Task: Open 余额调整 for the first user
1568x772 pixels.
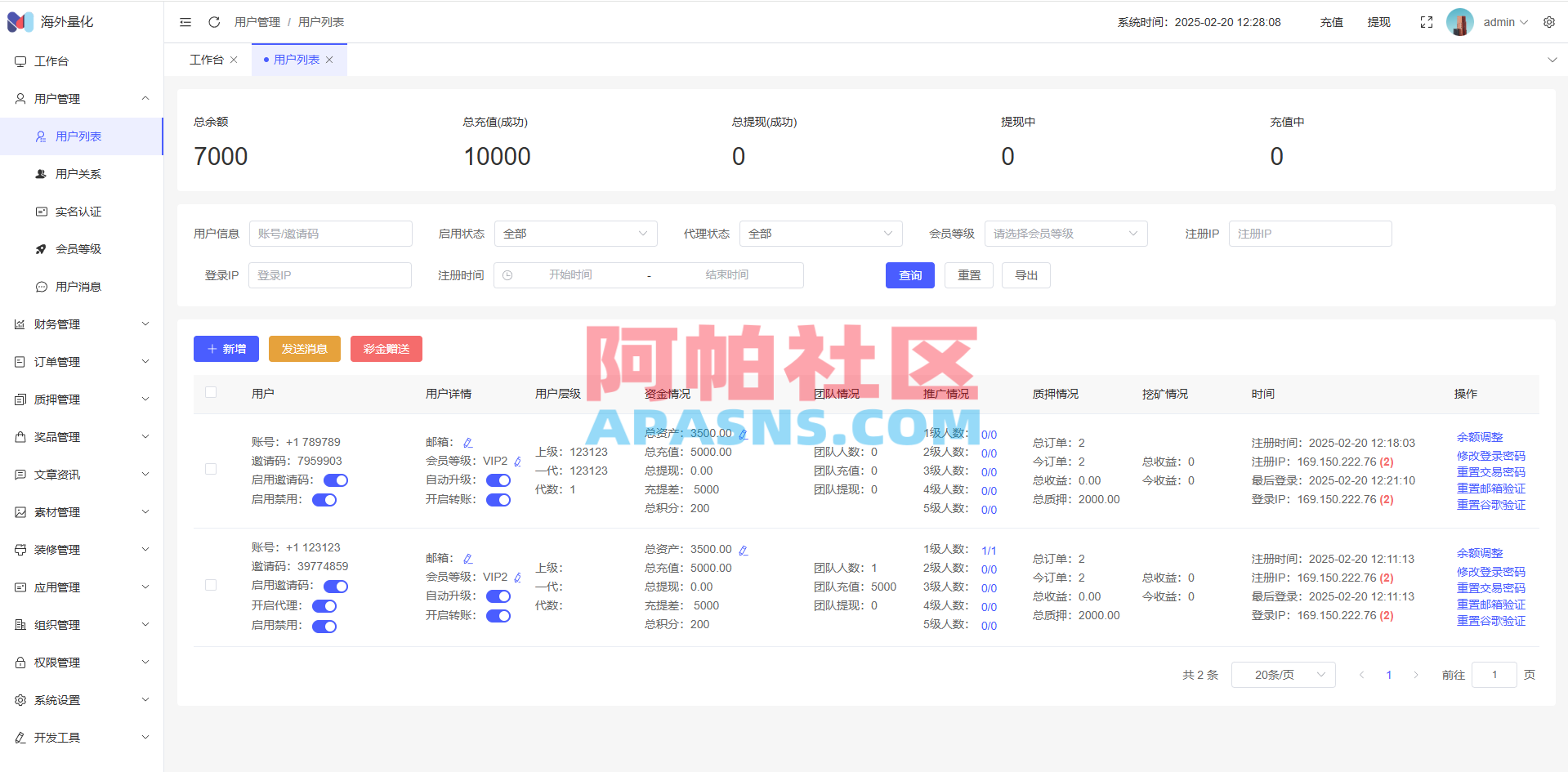Action: click(1479, 436)
